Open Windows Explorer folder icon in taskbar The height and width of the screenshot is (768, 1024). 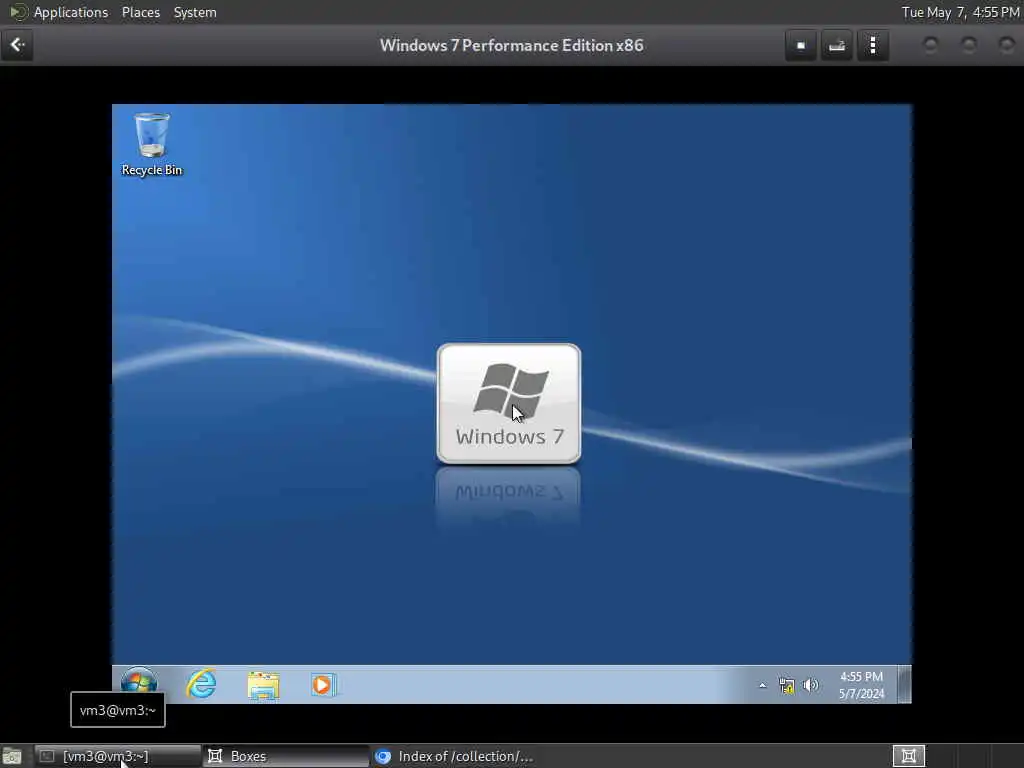[263, 685]
